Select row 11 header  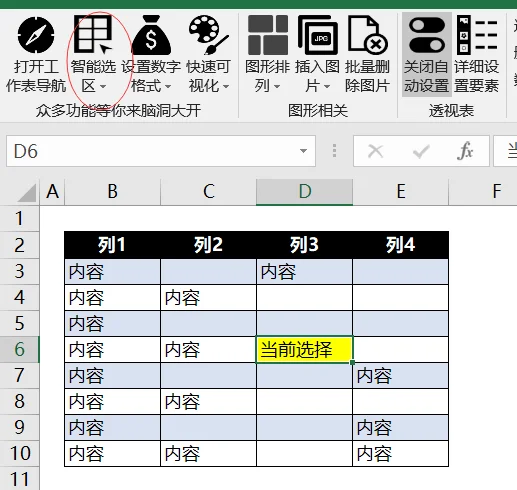[19, 479]
